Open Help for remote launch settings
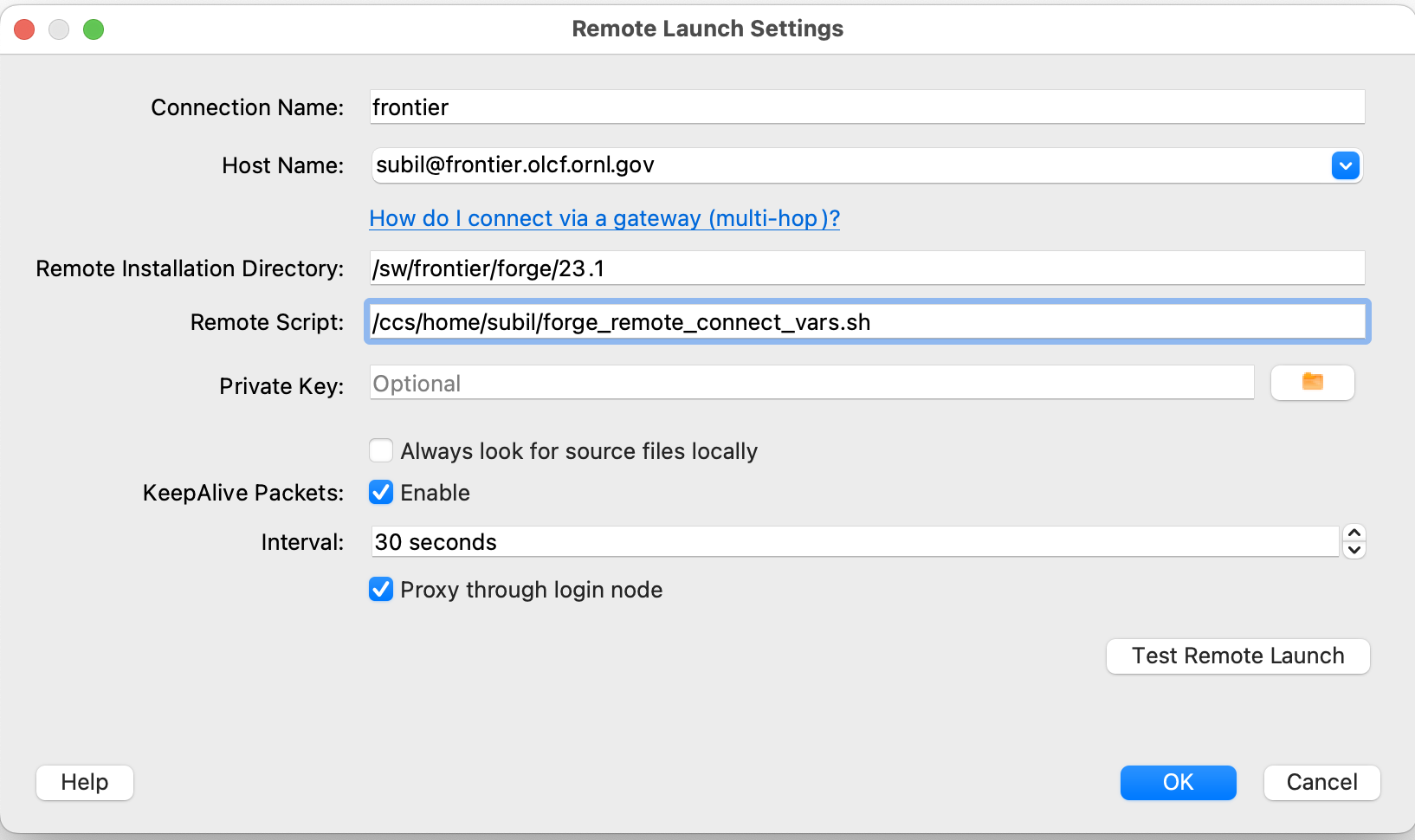Screen dimensions: 1415x840 (x=85, y=782)
